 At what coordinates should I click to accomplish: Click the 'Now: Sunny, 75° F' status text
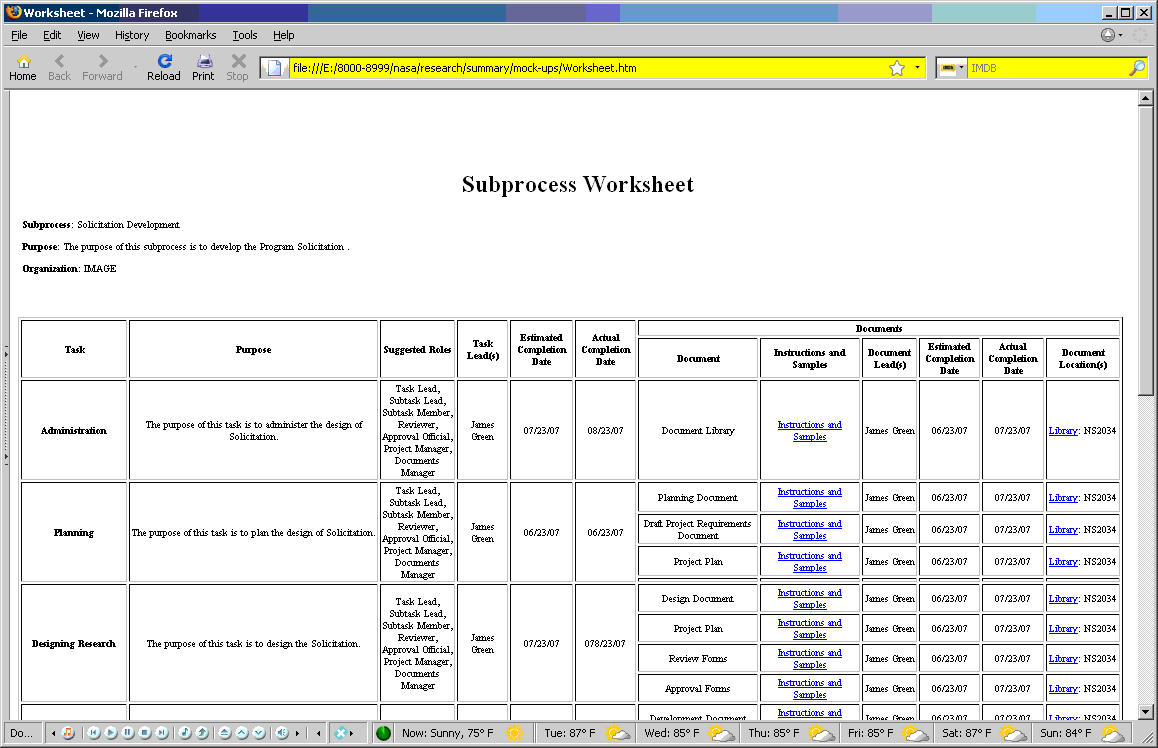(448, 733)
